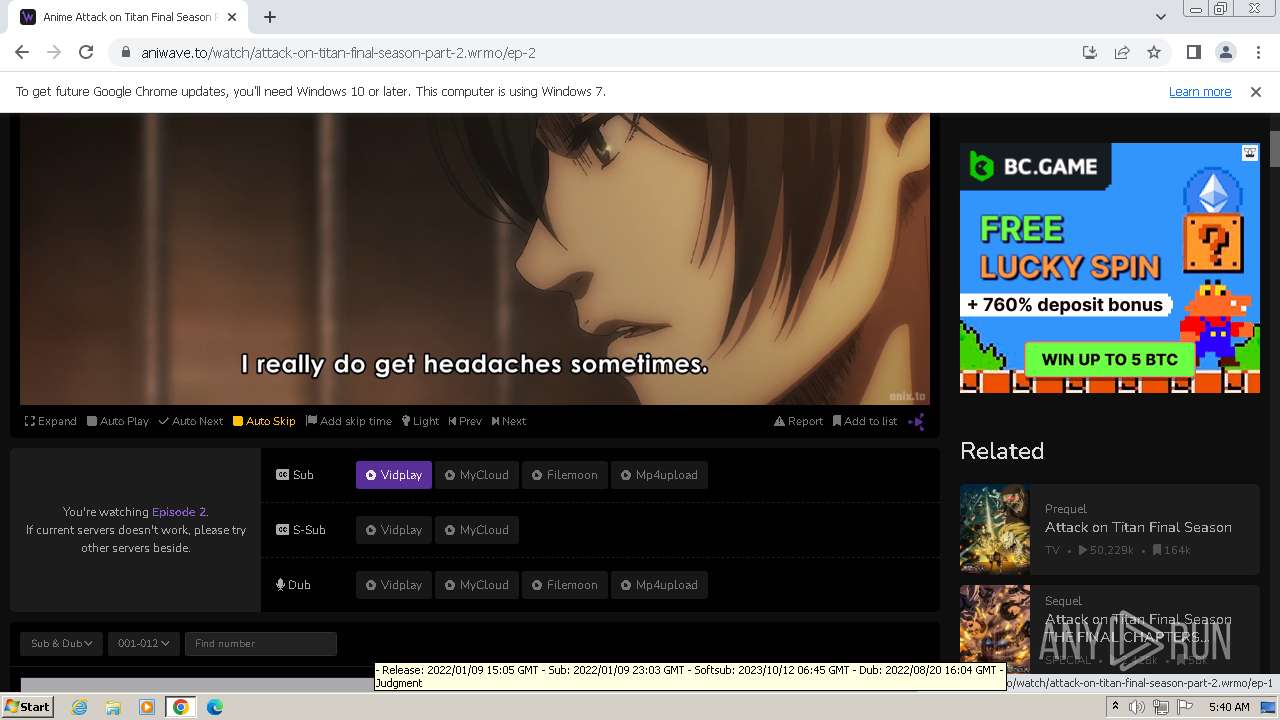Switch to the Sub MyCloud server
1280x720 pixels.
point(477,475)
